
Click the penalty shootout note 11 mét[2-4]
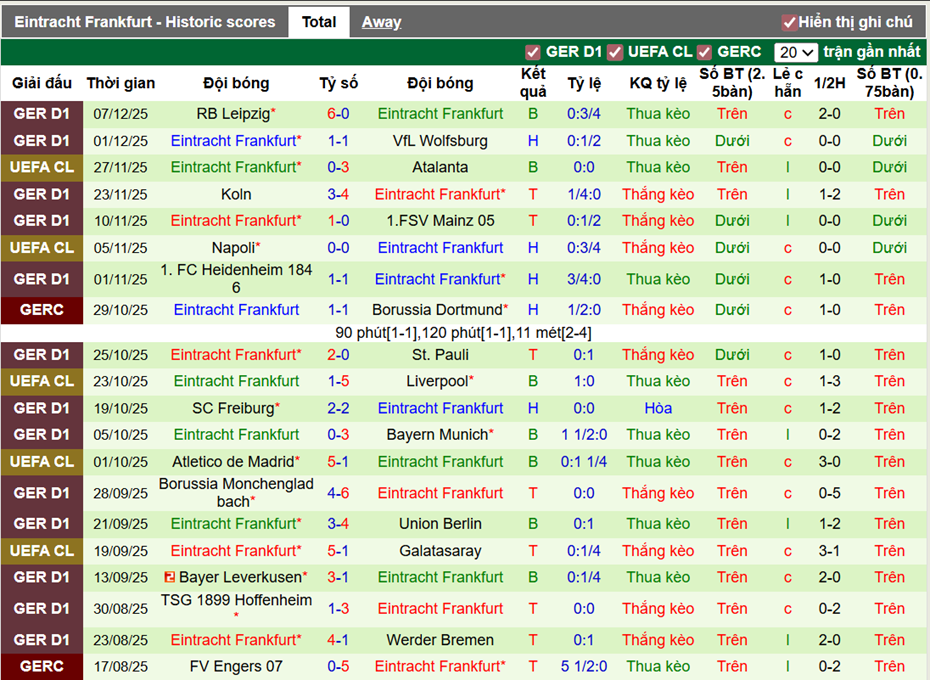(554, 333)
